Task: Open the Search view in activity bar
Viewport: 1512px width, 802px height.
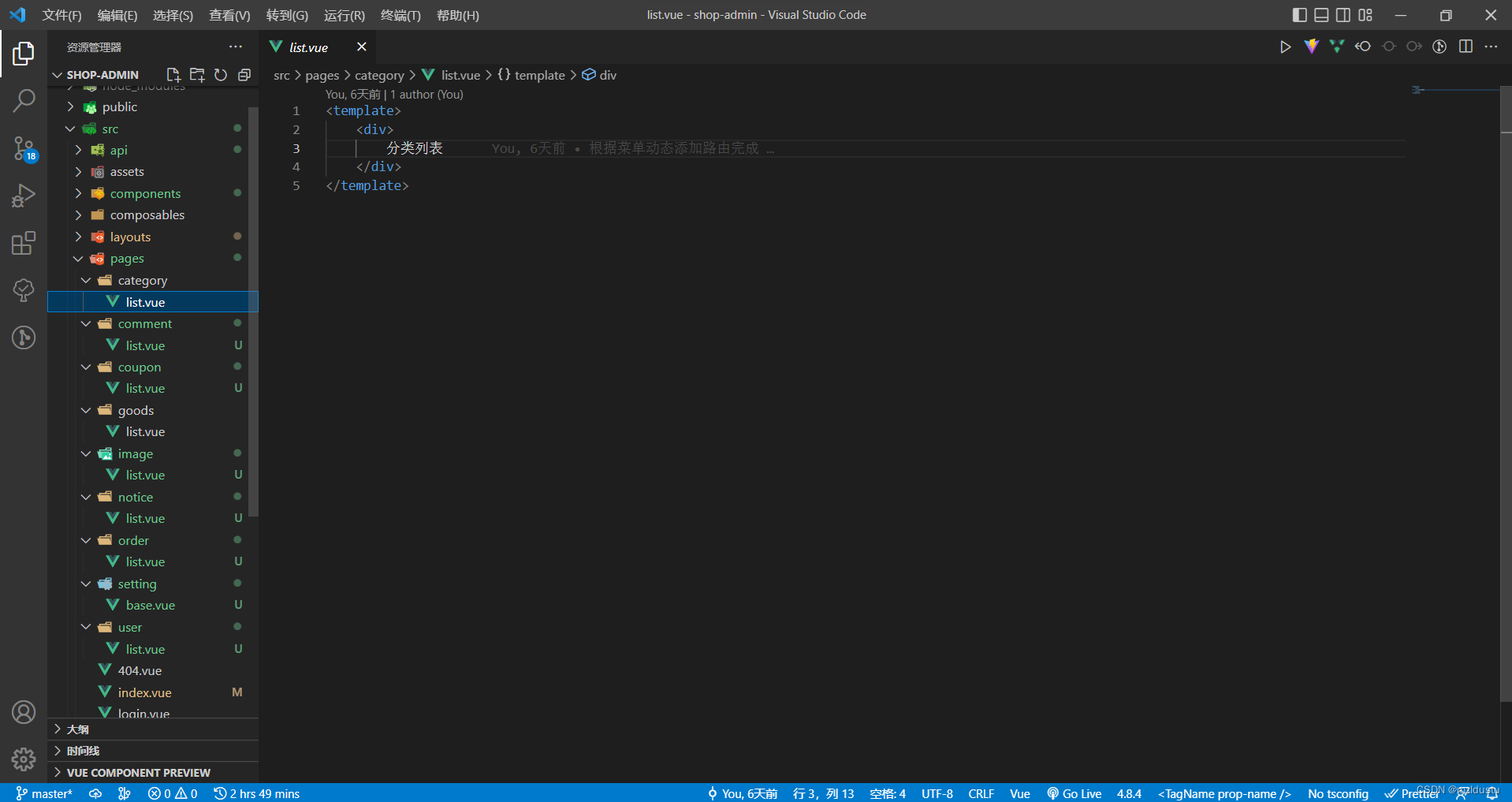Action: tap(24, 100)
